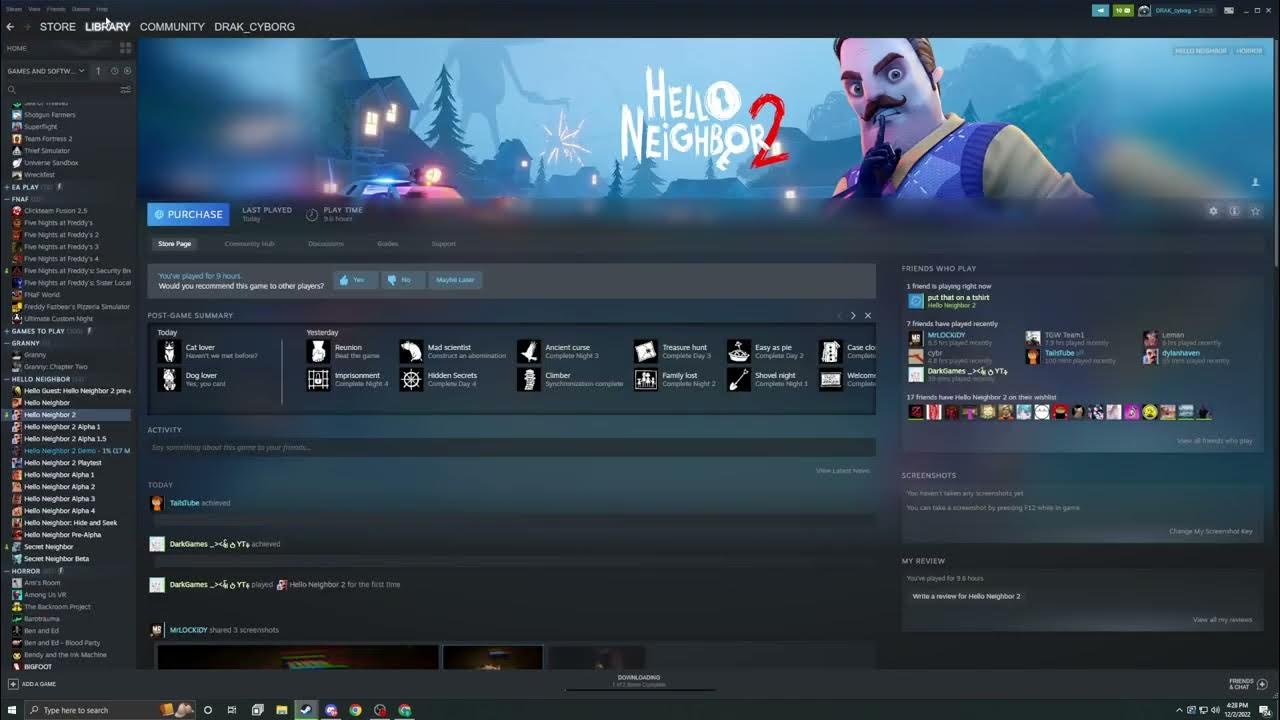Click the Cat lover achievement icon
The height and width of the screenshot is (720, 1280).
pyautogui.click(x=169, y=351)
